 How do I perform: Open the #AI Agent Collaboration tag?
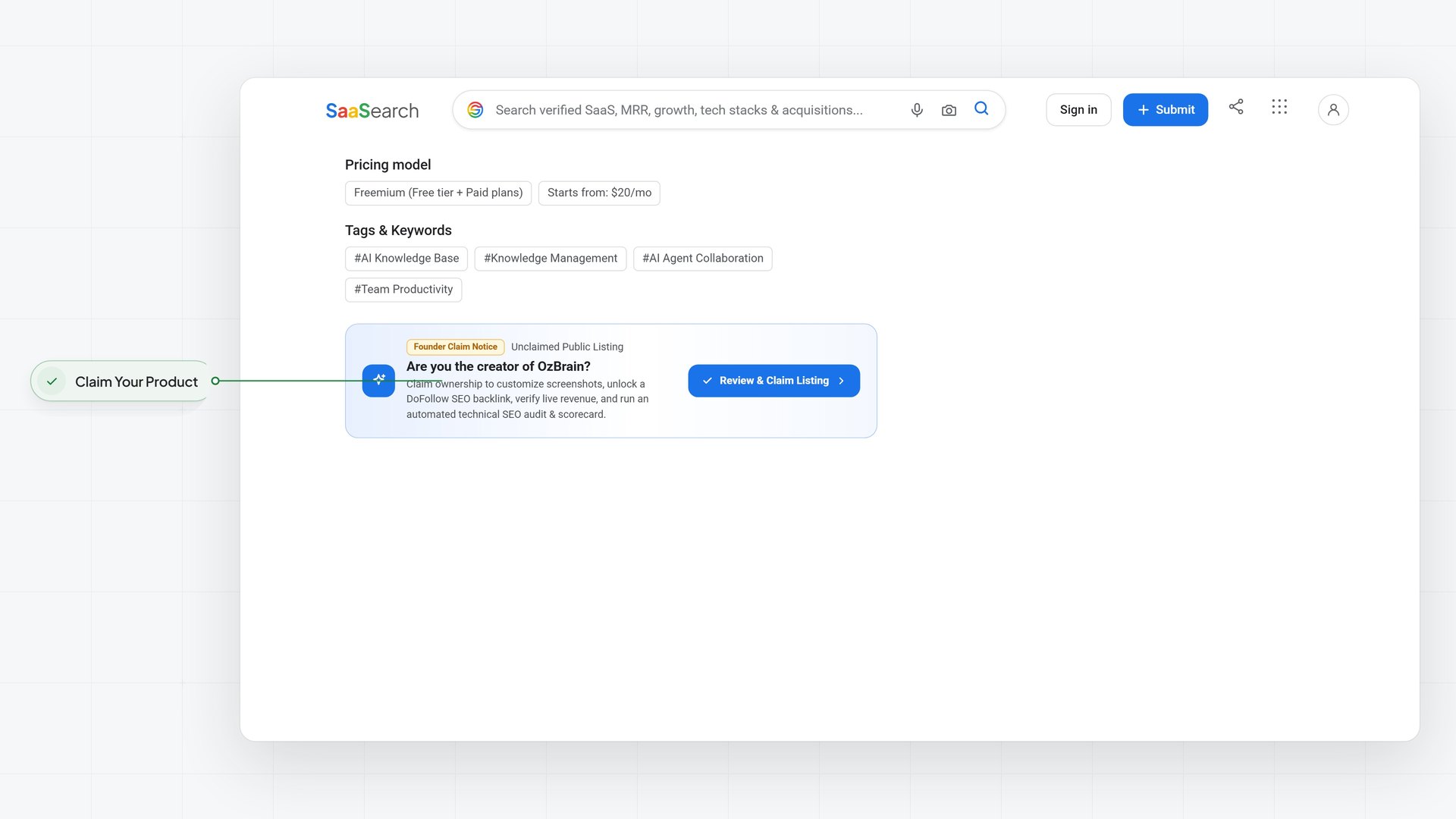703,259
